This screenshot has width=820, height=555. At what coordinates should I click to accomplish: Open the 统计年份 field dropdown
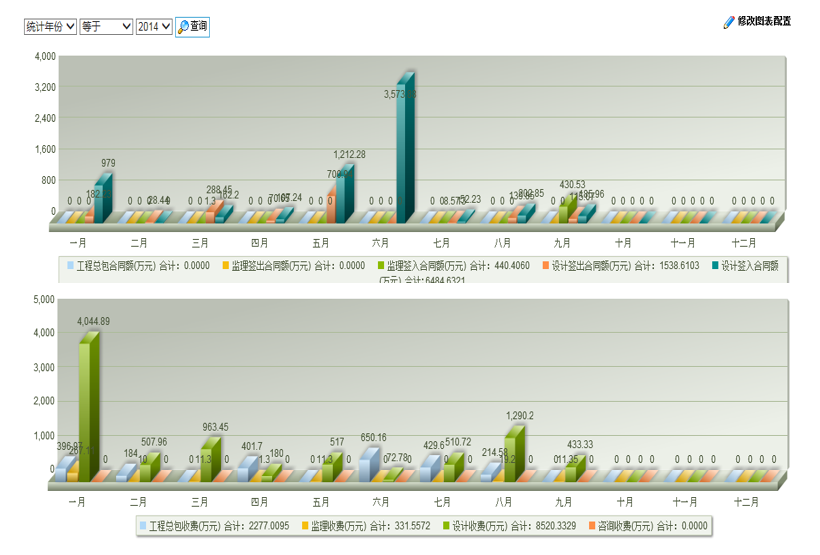pyautogui.click(x=50, y=27)
